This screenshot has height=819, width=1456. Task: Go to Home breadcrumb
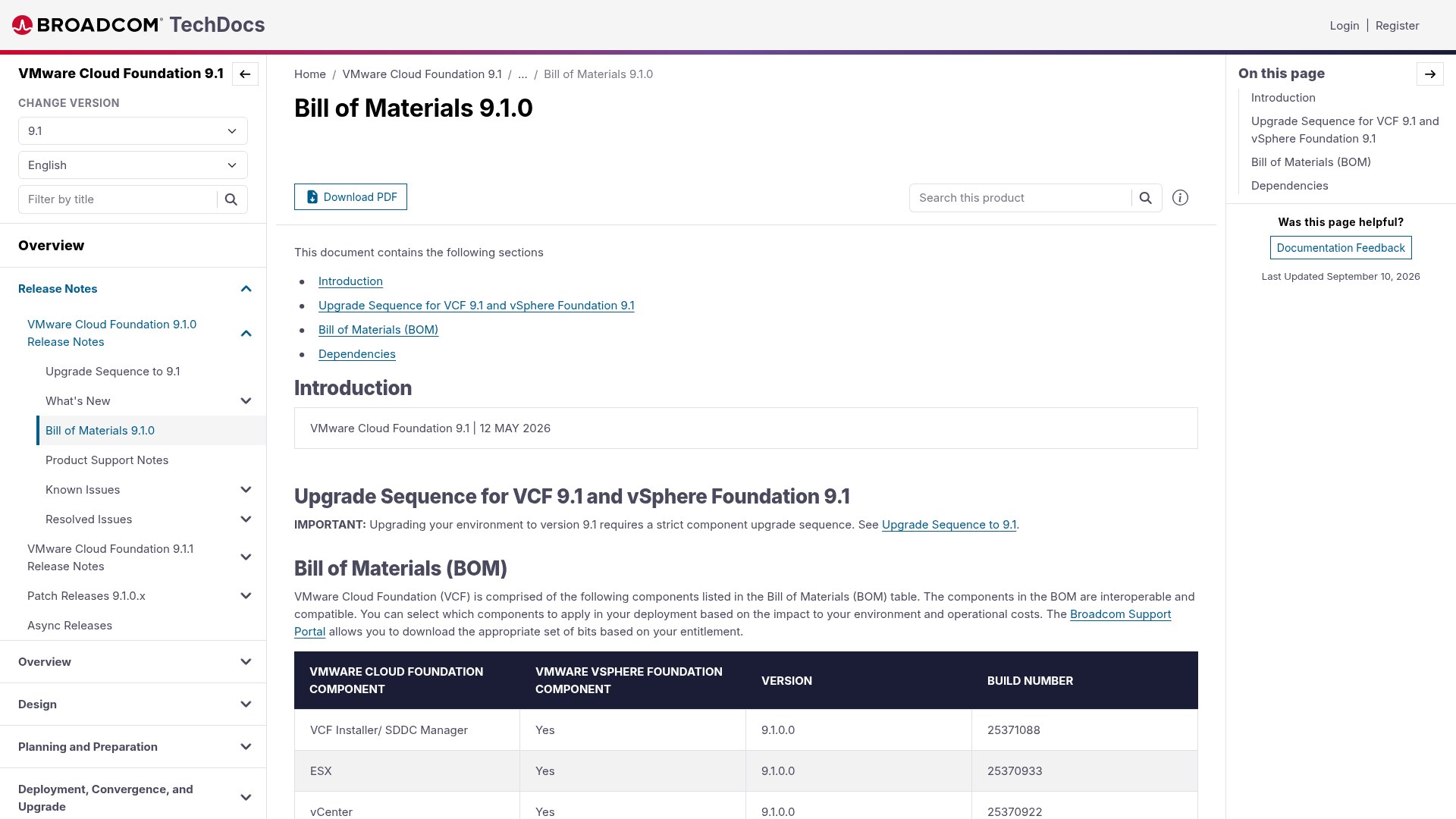tap(310, 74)
